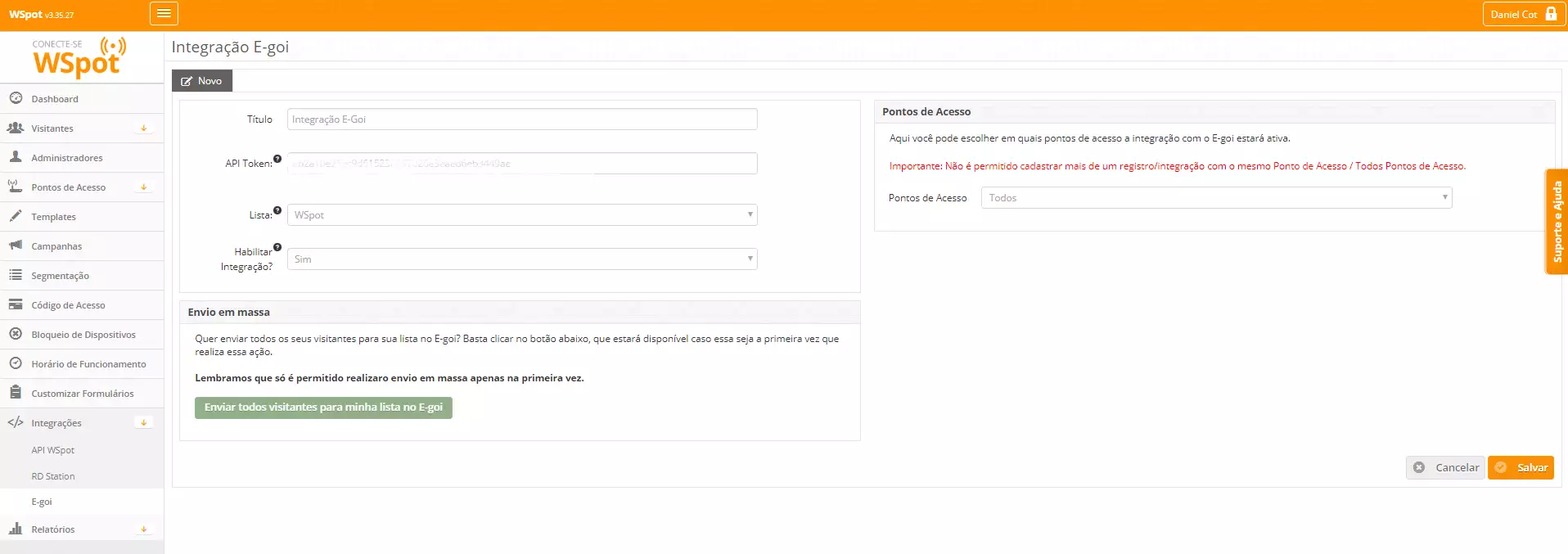Click the Bloqueio de Dispositivos block icon

point(16,334)
